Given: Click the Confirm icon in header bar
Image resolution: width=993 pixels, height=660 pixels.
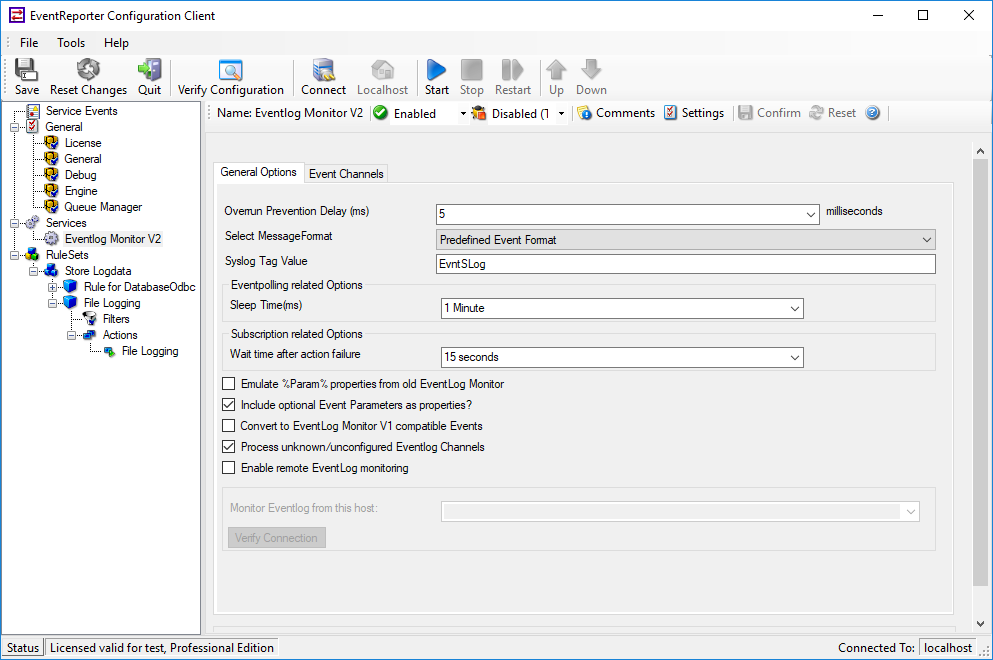Looking at the screenshot, I should tap(769, 113).
